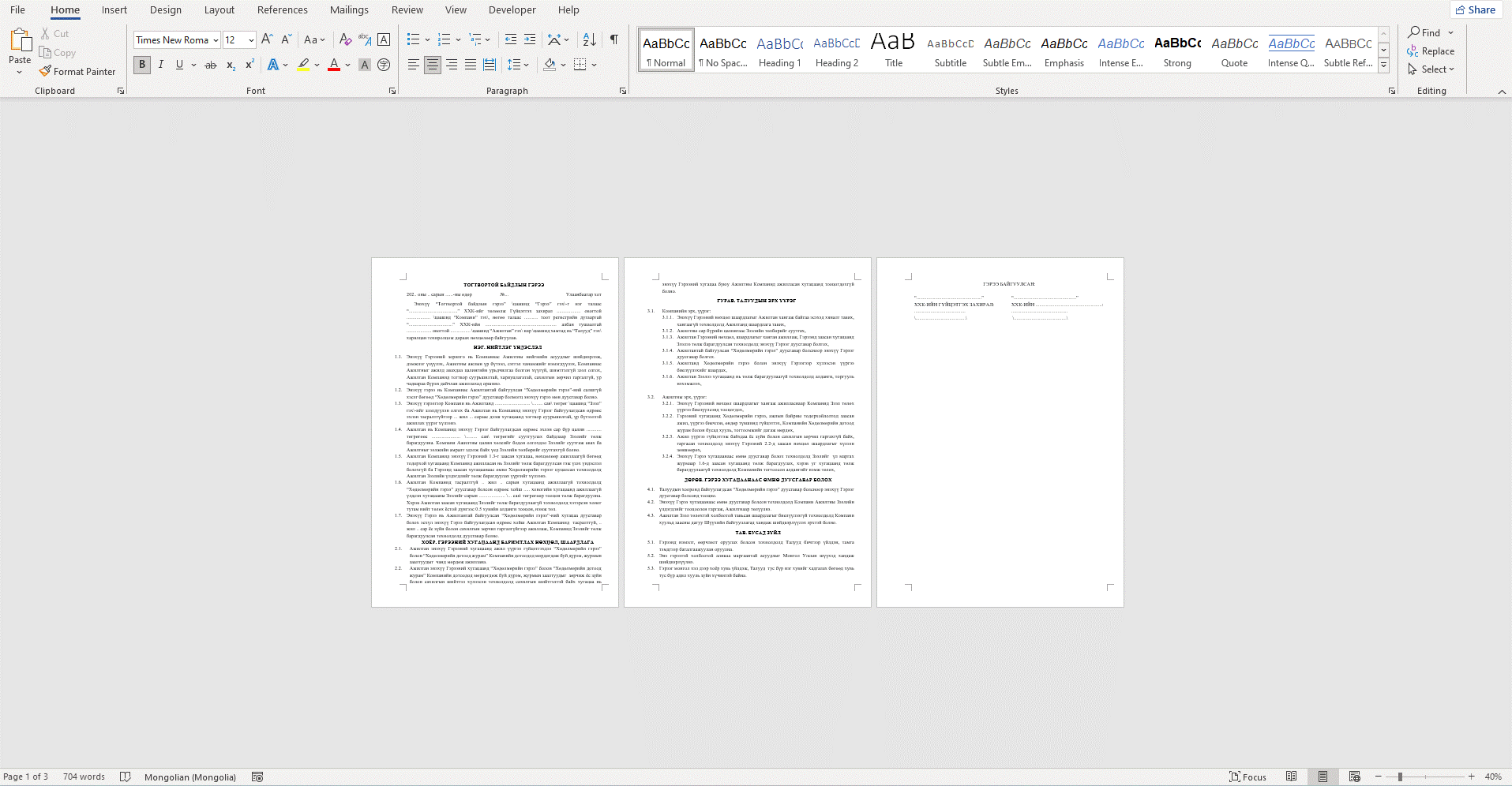Toggle Strikethrough formatting
Screen dimensions: 1512x786
(211, 65)
